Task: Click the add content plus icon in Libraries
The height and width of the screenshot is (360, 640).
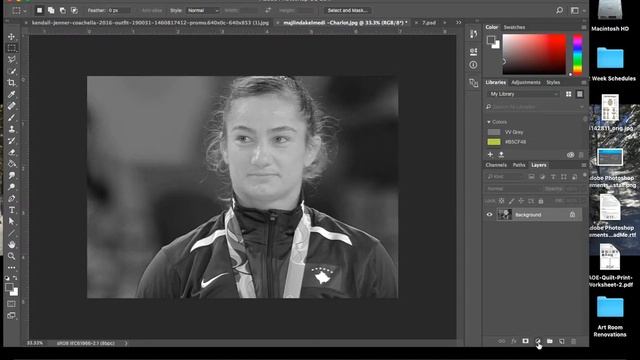Action: tap(490, 155)
